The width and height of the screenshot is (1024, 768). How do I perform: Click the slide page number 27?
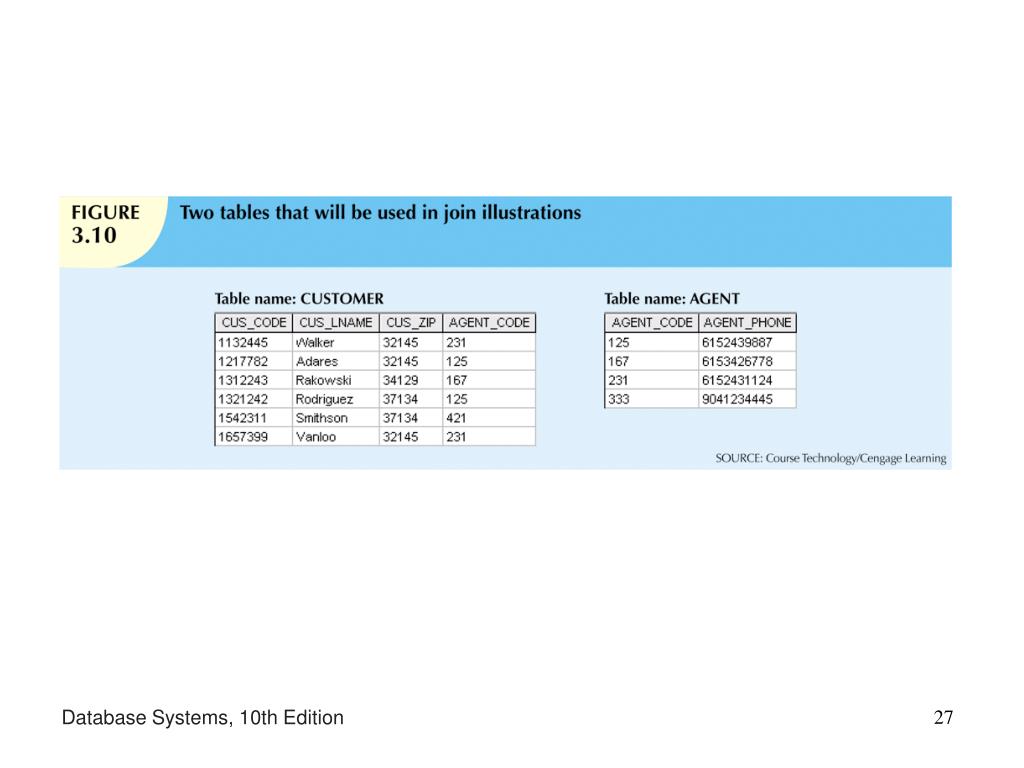(943, 718)
